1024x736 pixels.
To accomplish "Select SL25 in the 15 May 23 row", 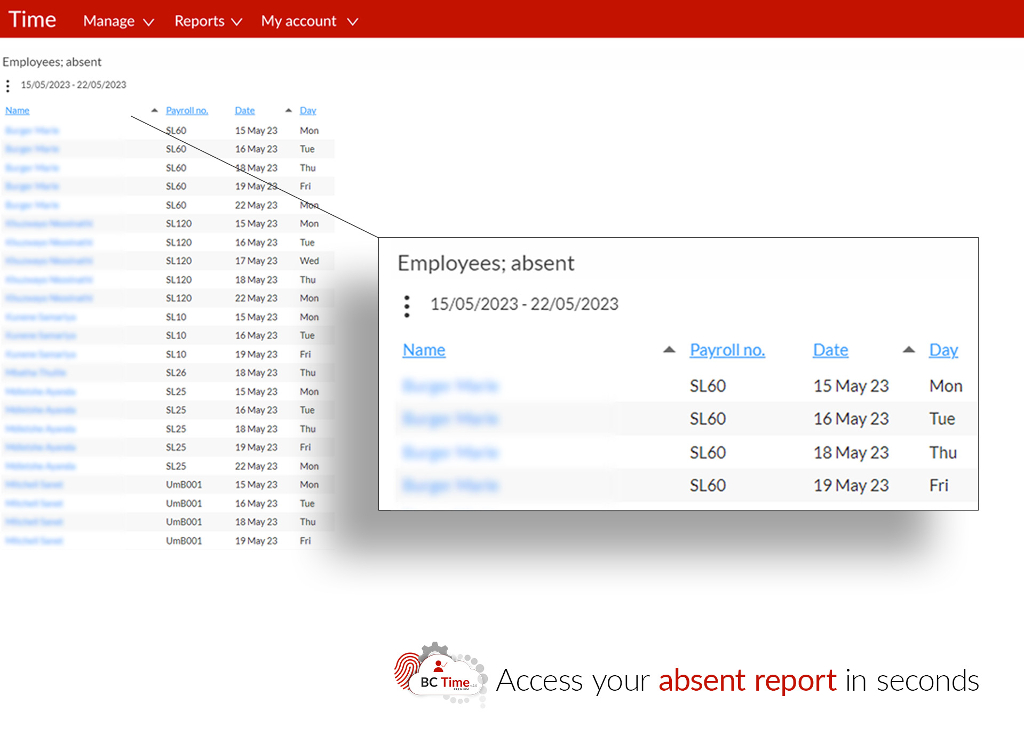I will 176,392.
